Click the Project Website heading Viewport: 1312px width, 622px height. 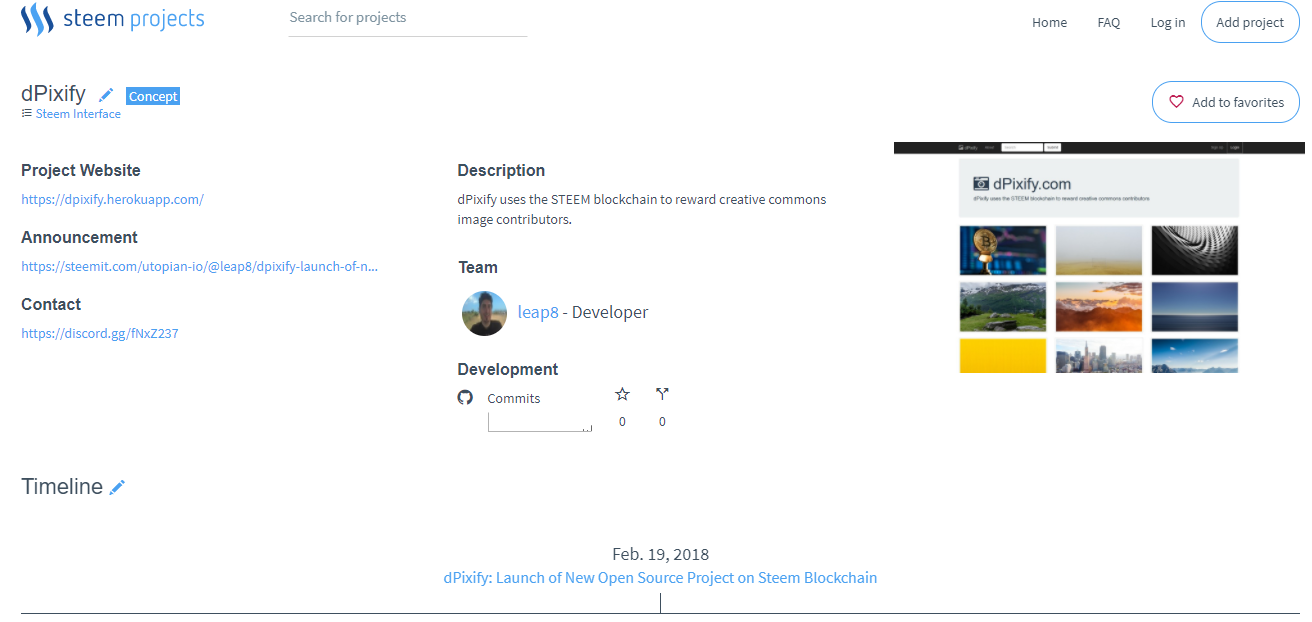pyautogui.click(x=81, y=170)
